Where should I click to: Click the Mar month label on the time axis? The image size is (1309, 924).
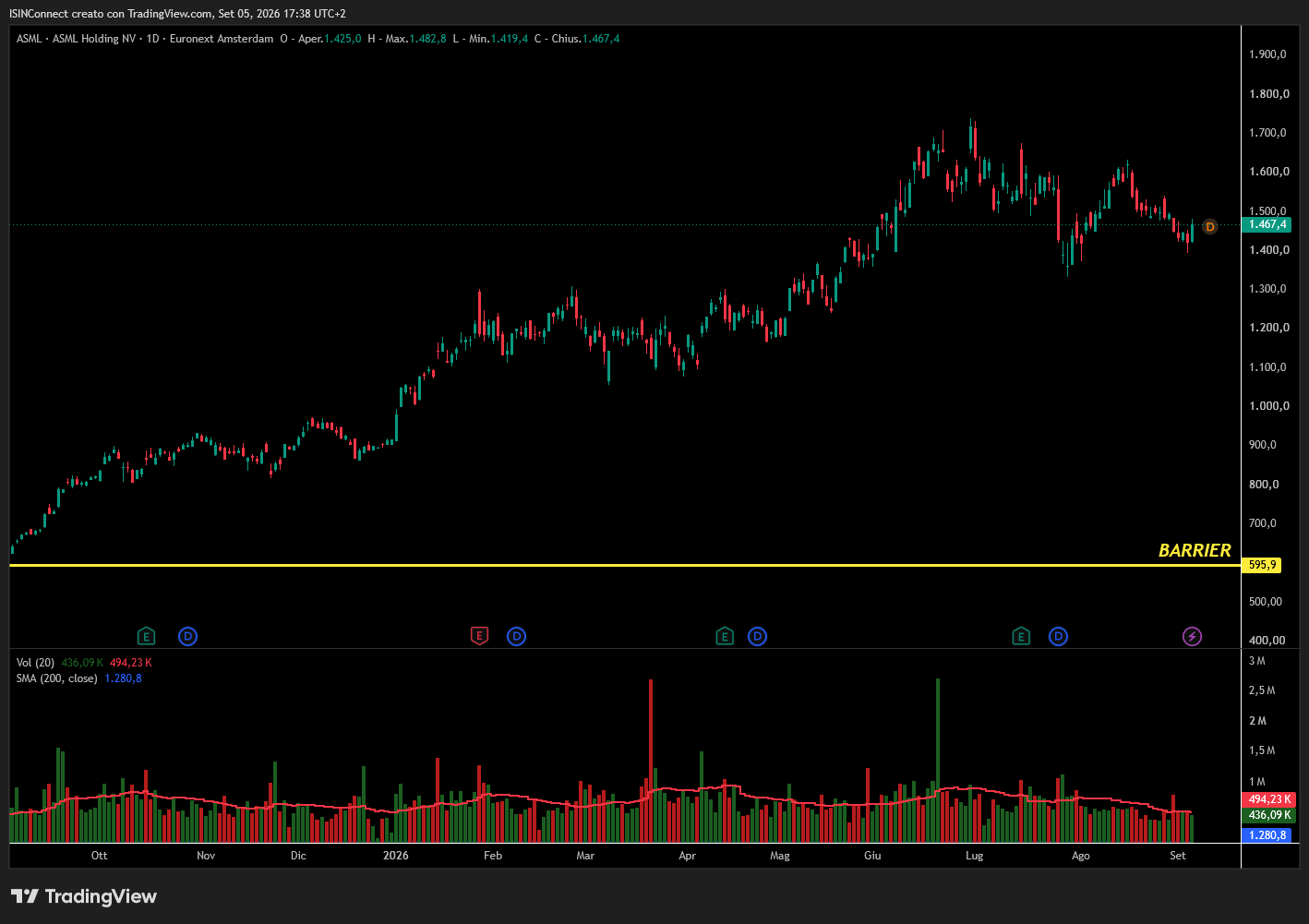585,856
